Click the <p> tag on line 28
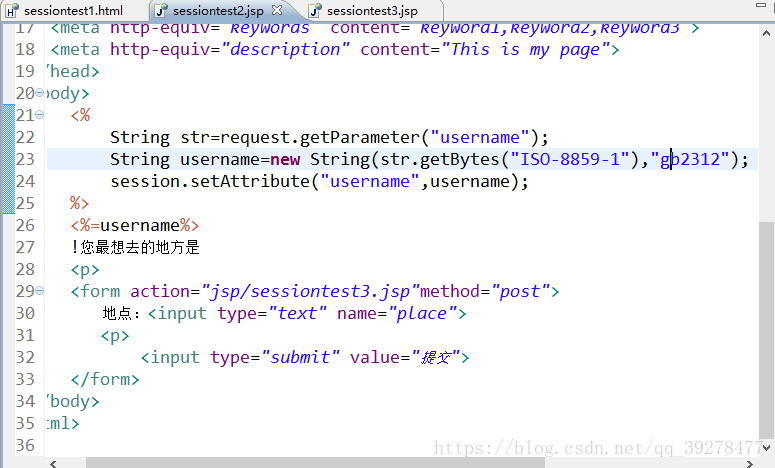Screen dimensions: 775x468 (85, 269)
